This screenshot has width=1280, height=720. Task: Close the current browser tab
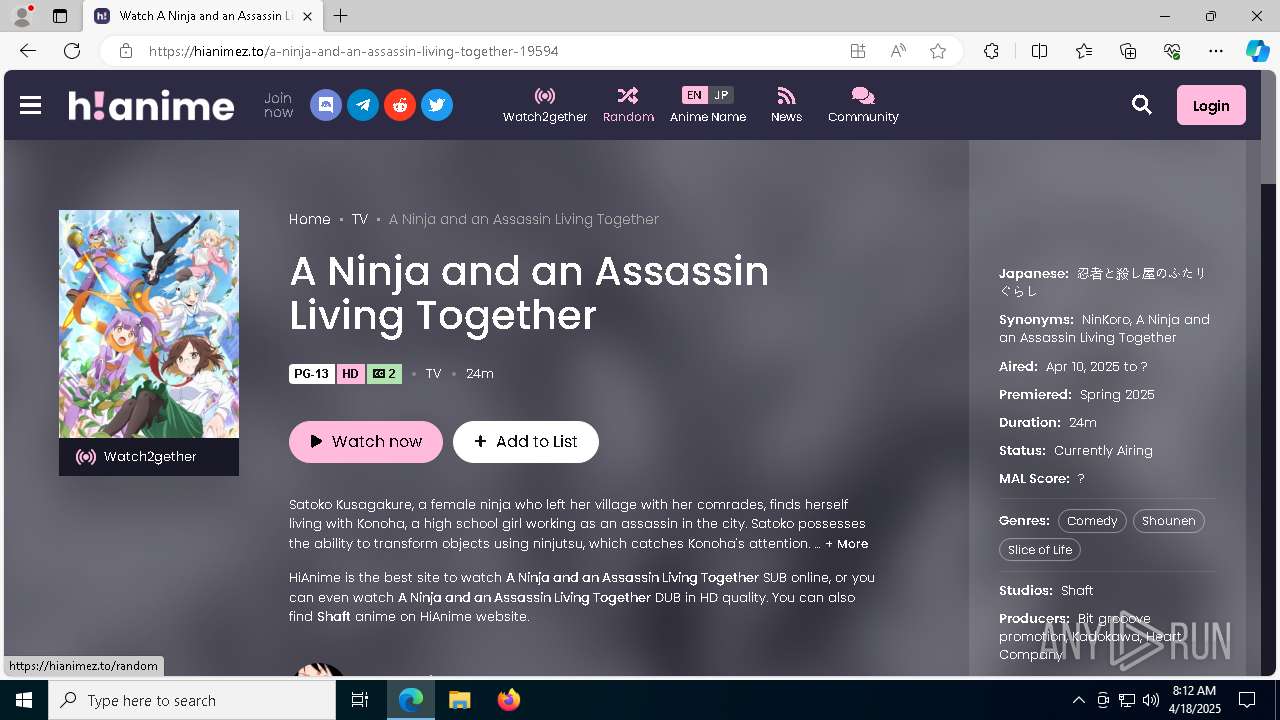(307, 16)
